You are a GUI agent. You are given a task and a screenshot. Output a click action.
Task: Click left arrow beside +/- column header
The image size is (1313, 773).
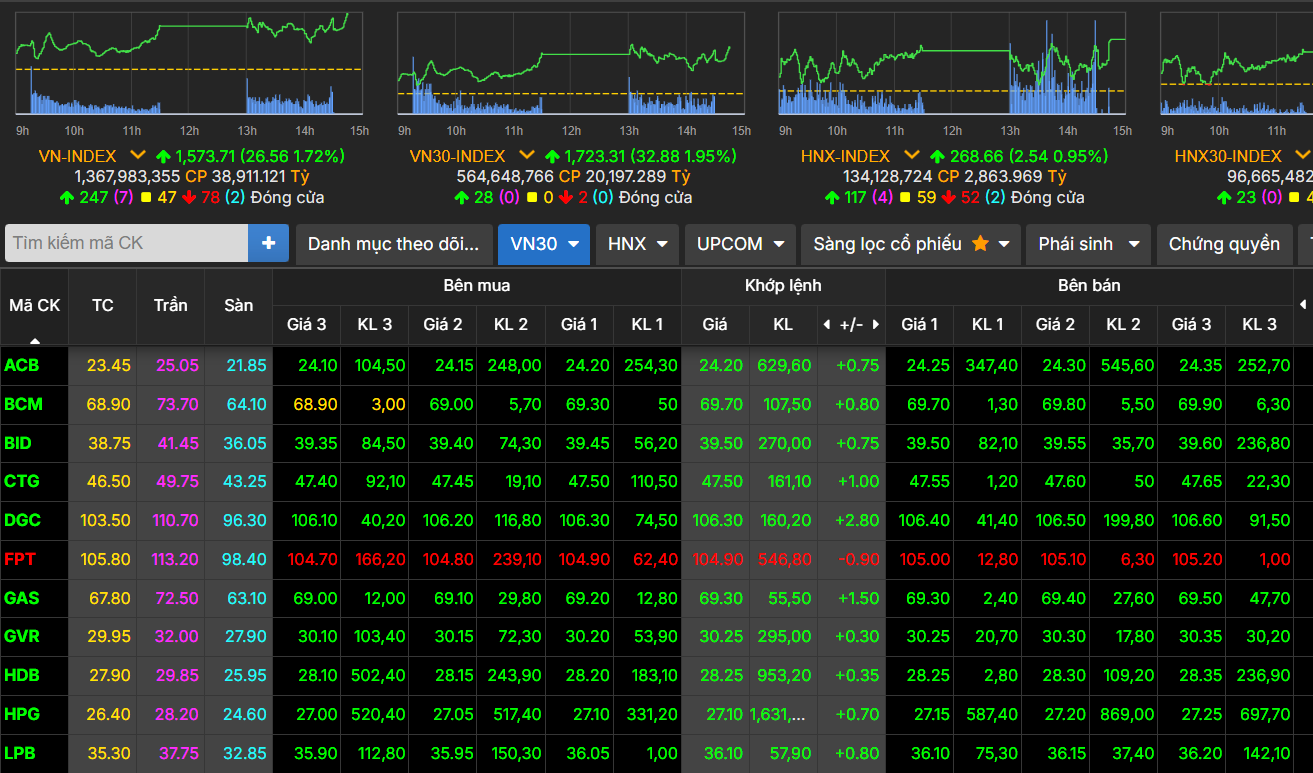(826, 325)
